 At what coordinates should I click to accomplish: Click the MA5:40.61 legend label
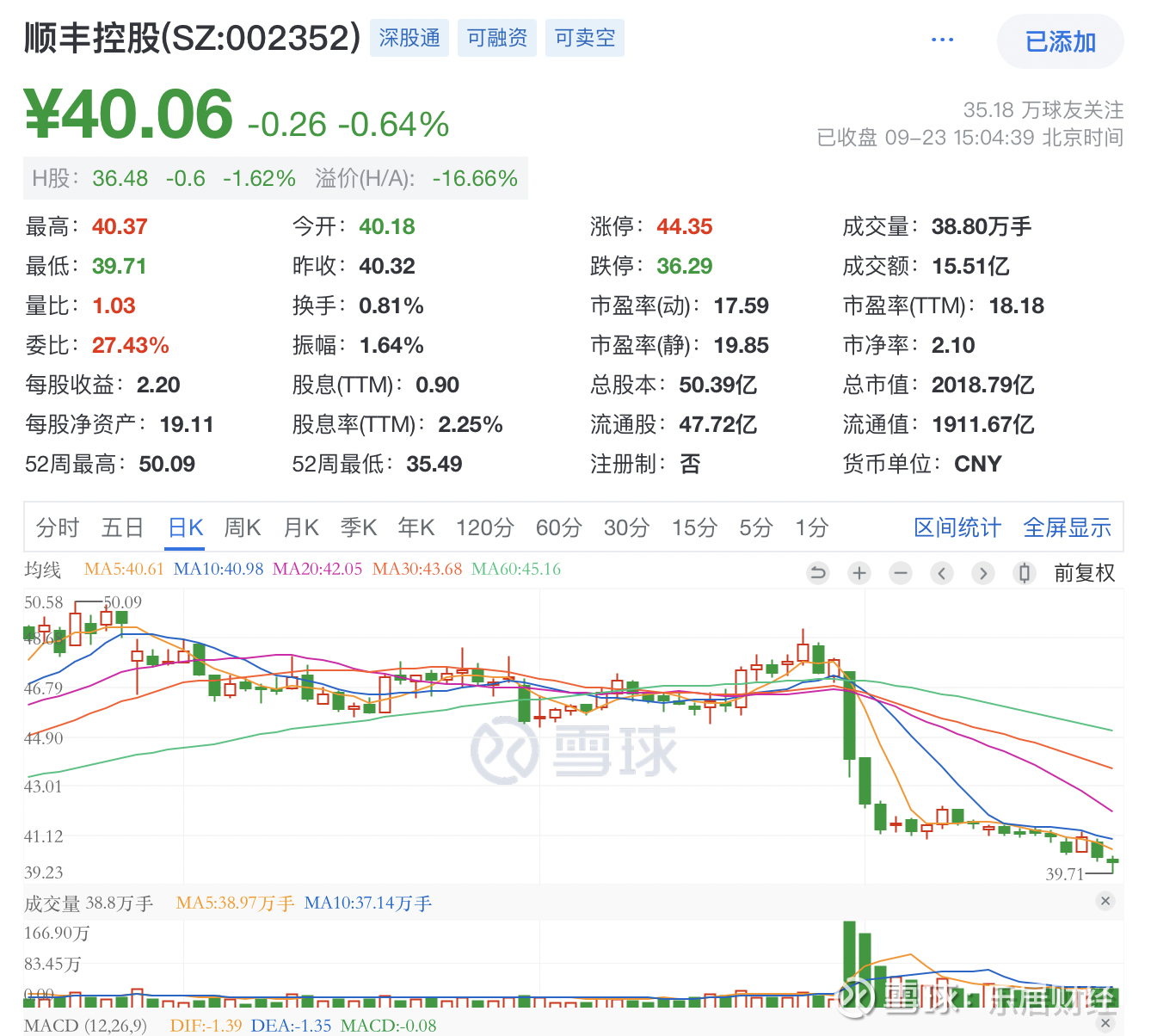click(x=124, y=569)
